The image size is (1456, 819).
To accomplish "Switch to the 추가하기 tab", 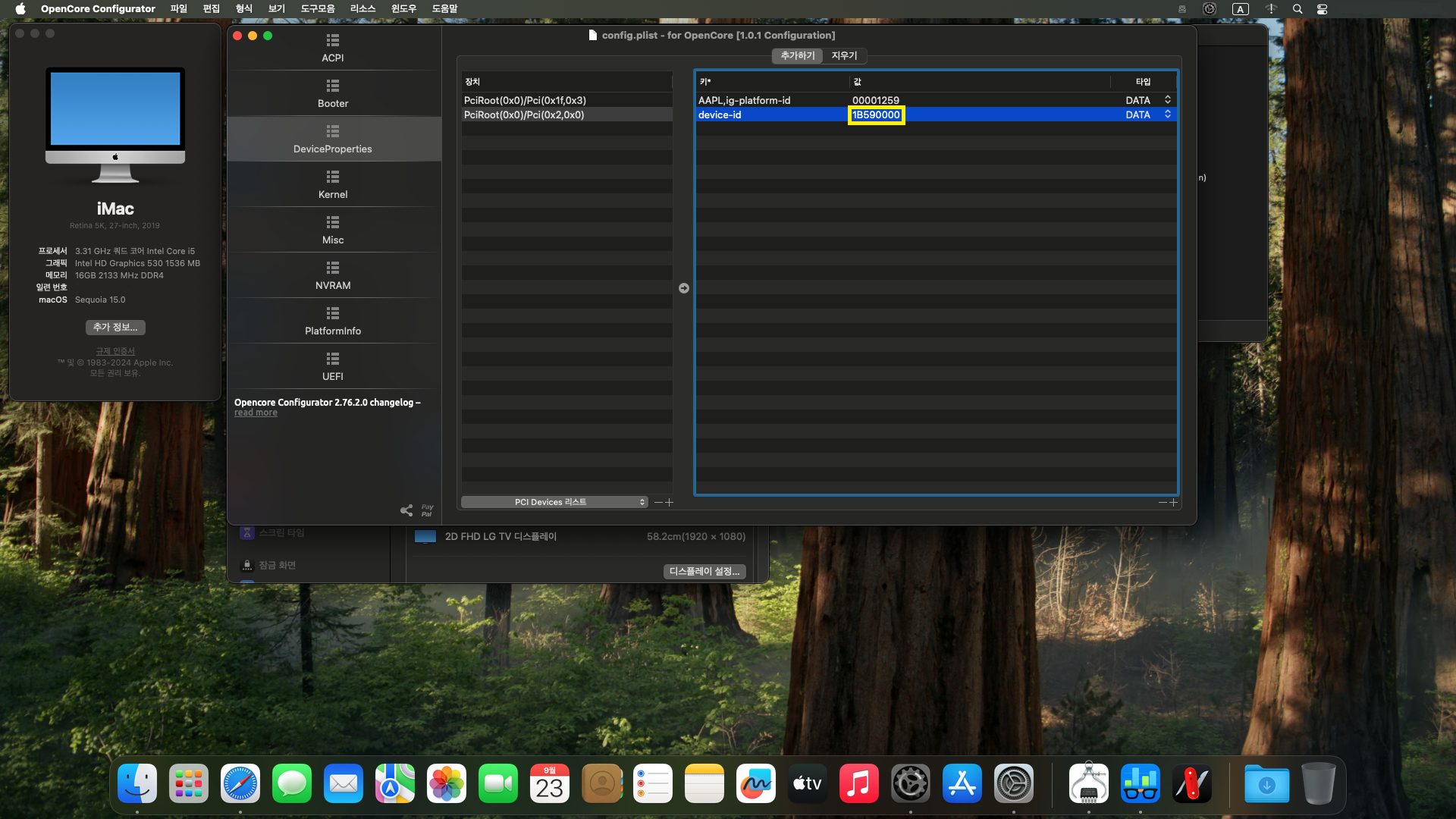I will coord(798,56).
